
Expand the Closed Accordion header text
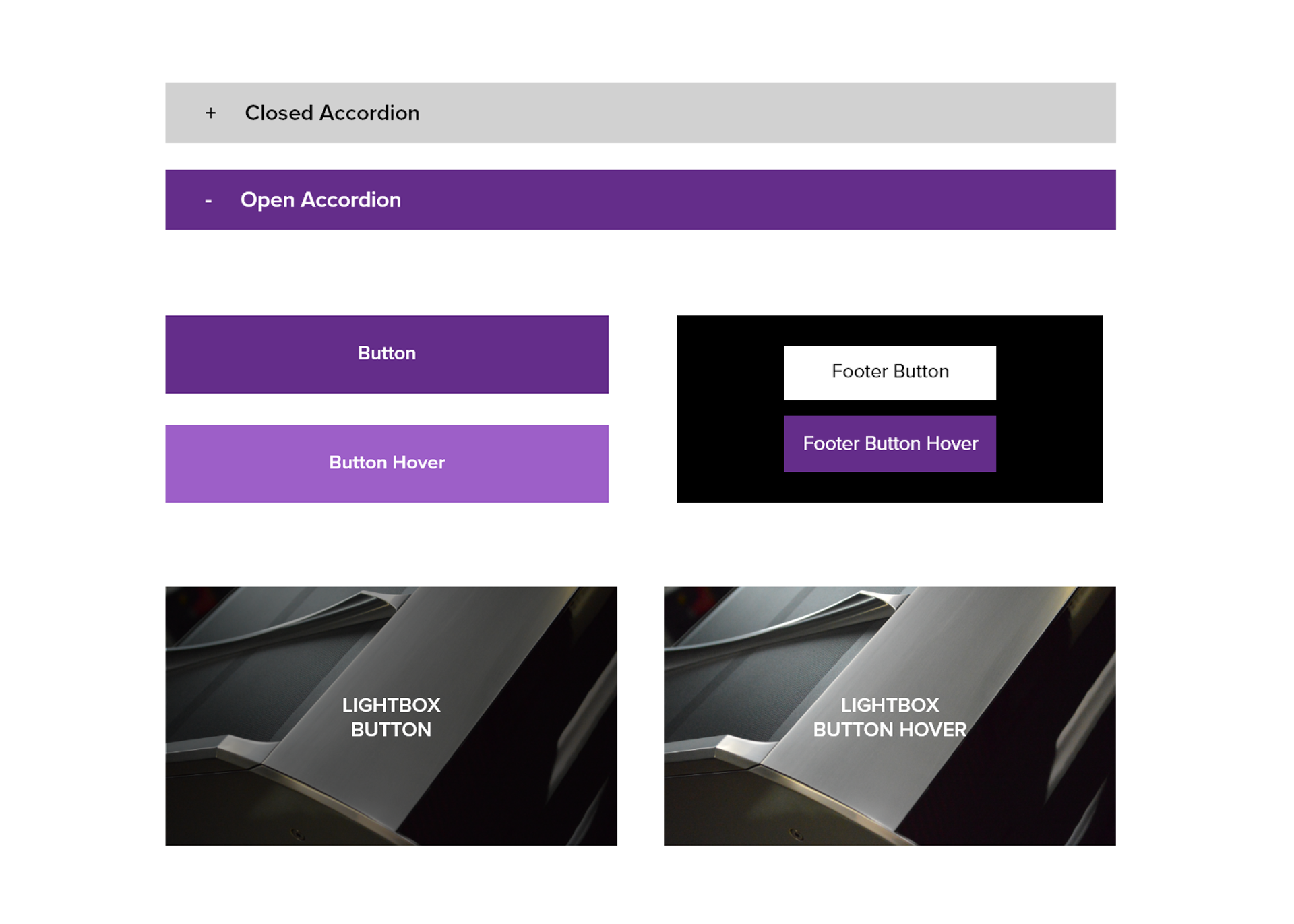point(332,113)
